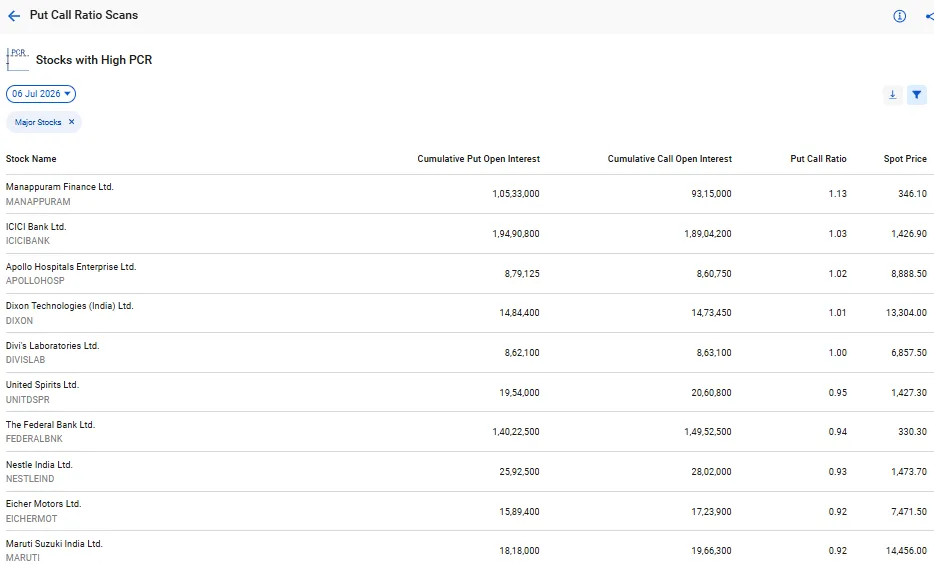Remove the Major Stocks filter chip
The height and width of the screenshot is (567, 934).
click(x=71, y=122)
